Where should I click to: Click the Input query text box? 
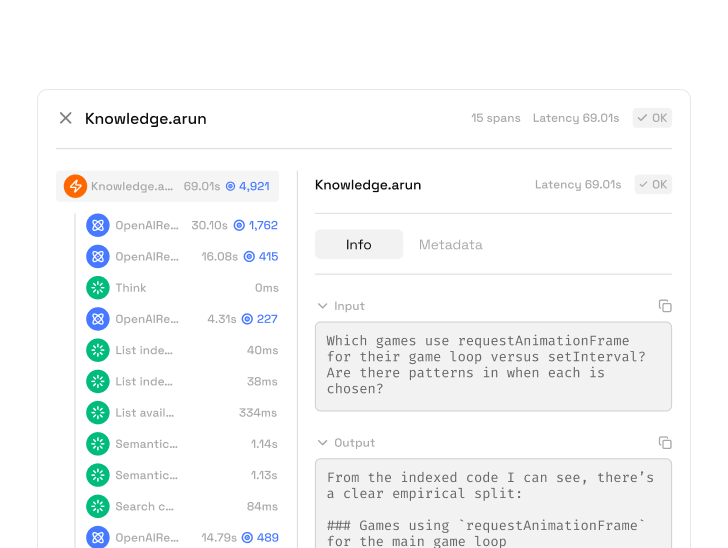point(493,366)
